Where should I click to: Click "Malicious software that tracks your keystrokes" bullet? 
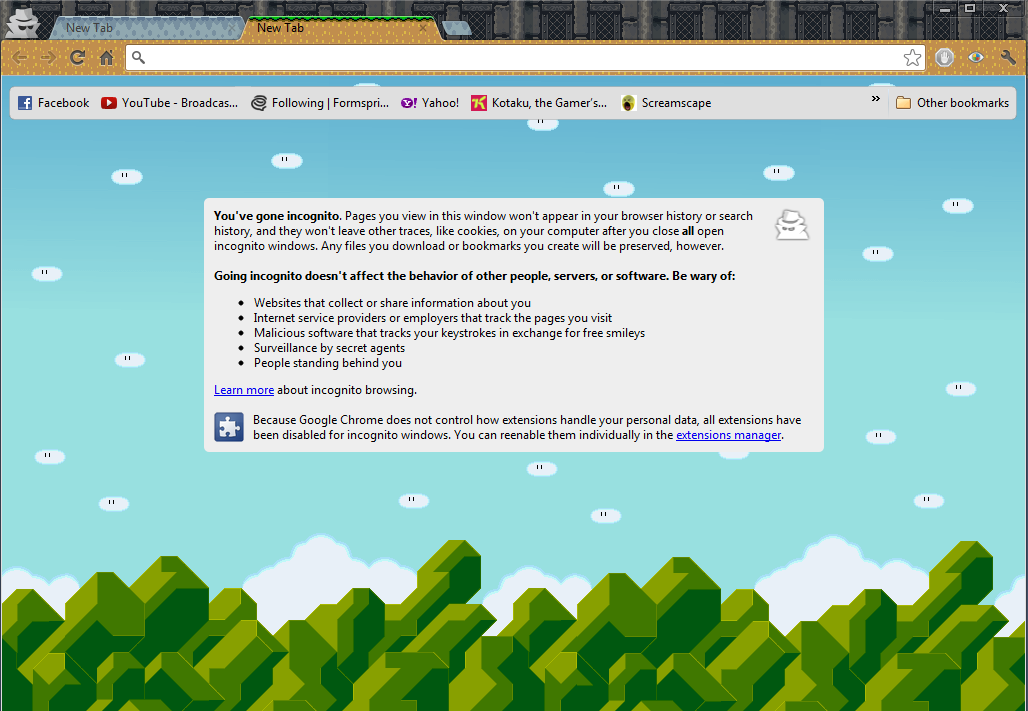tap(449, 333)
